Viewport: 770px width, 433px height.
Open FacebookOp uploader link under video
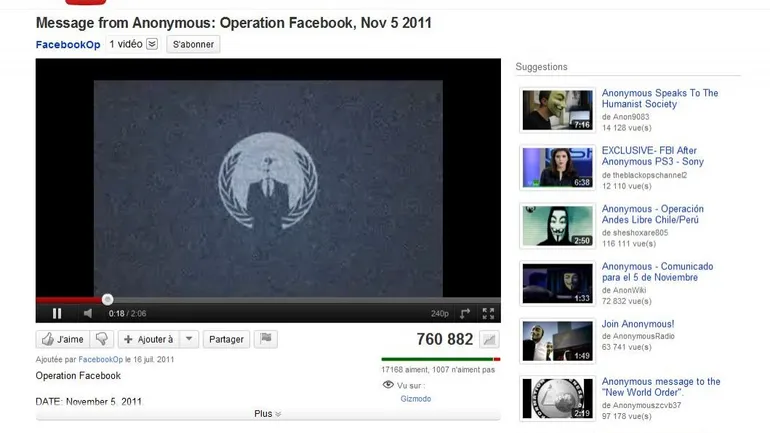coord(101,359)
